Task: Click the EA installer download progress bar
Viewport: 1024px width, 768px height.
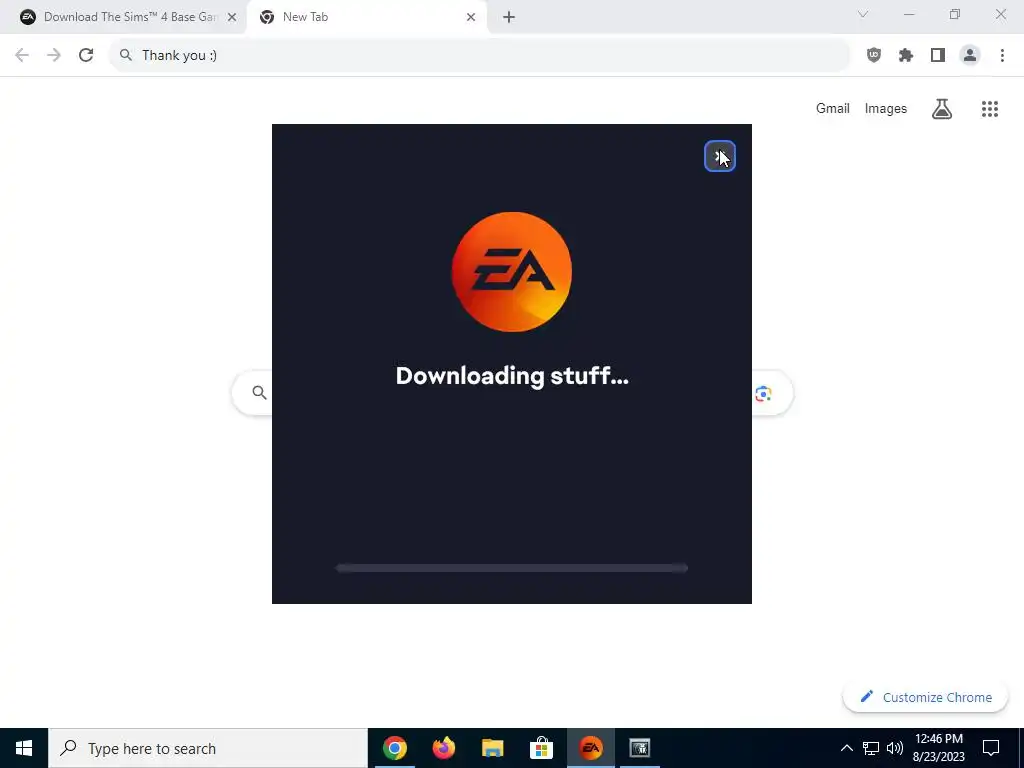Action: 511,568
